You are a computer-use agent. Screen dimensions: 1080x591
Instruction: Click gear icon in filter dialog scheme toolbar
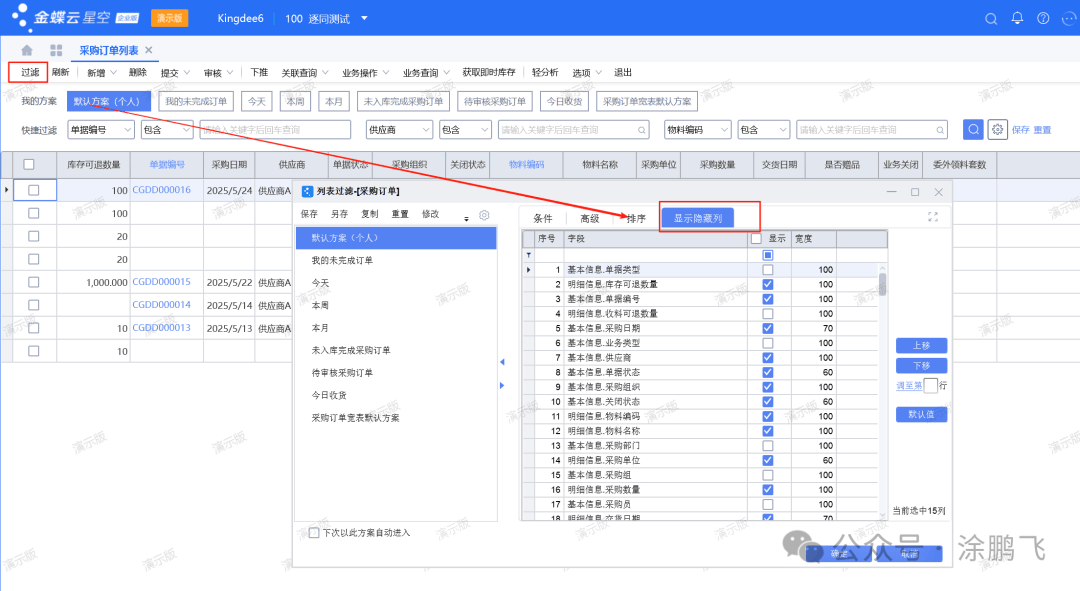click(484, 215)
